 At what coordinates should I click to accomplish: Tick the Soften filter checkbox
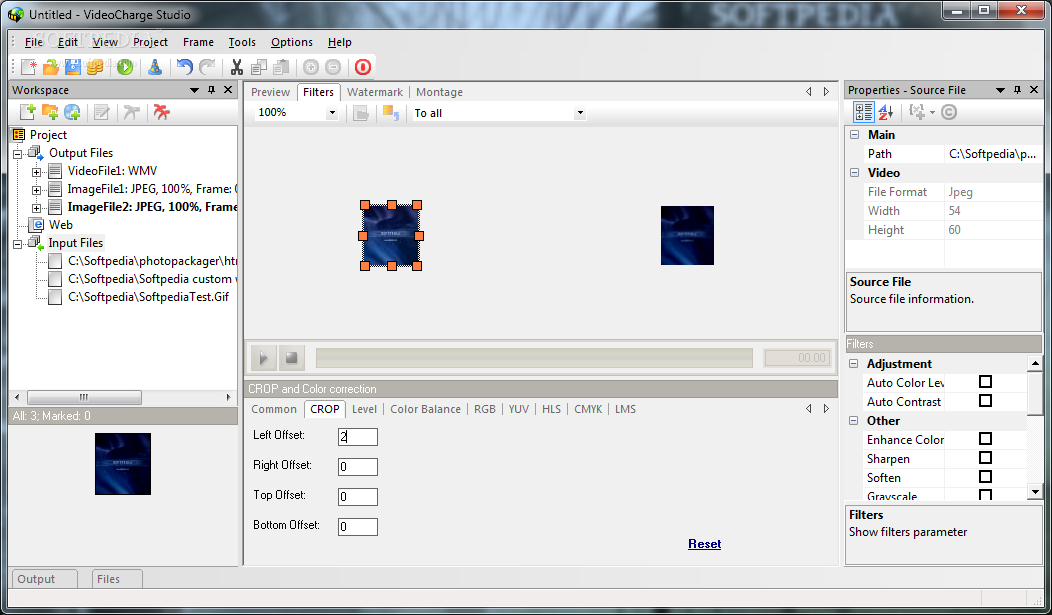pos(986,476)
